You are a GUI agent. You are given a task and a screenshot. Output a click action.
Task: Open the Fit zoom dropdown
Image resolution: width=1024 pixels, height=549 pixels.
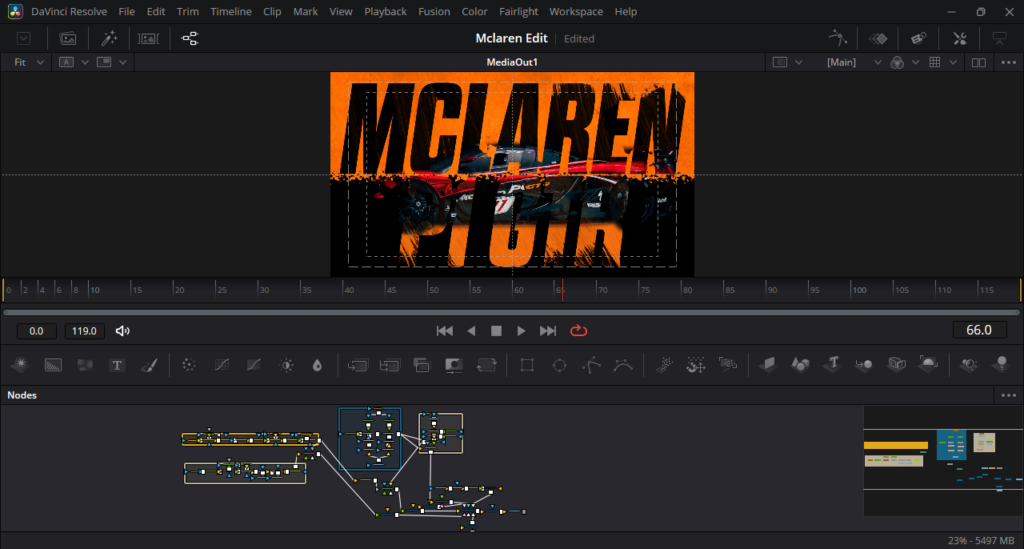pos(29,62)
